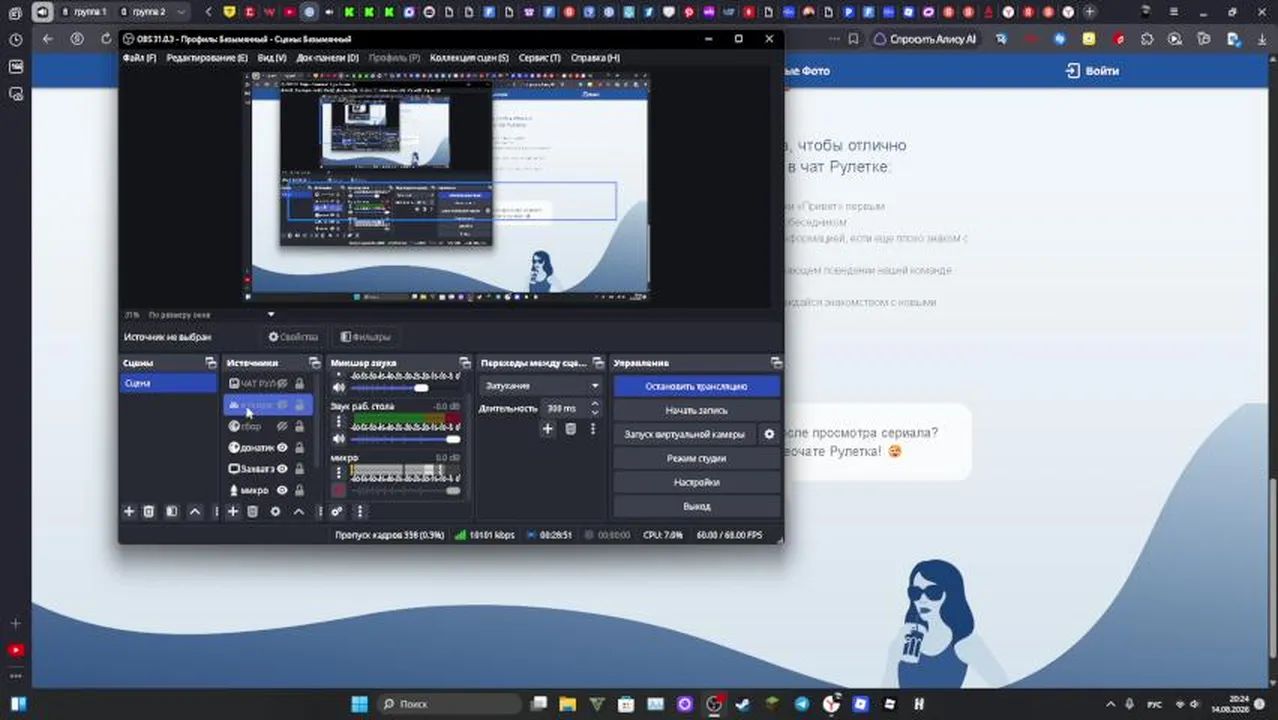Open system tray hidden icons chevron
Image resolution: width=1278 pixels, height=720 pixels.
[x=1110, y=704]
